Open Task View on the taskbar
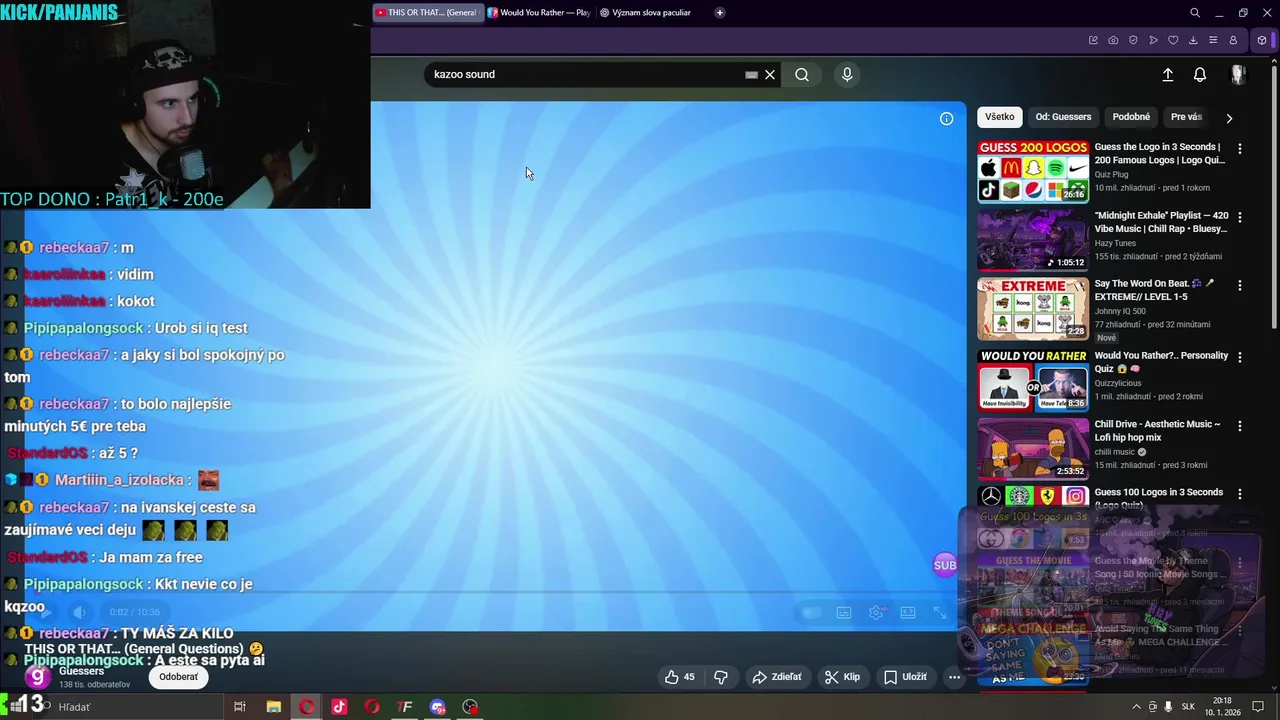 [240, 707]
